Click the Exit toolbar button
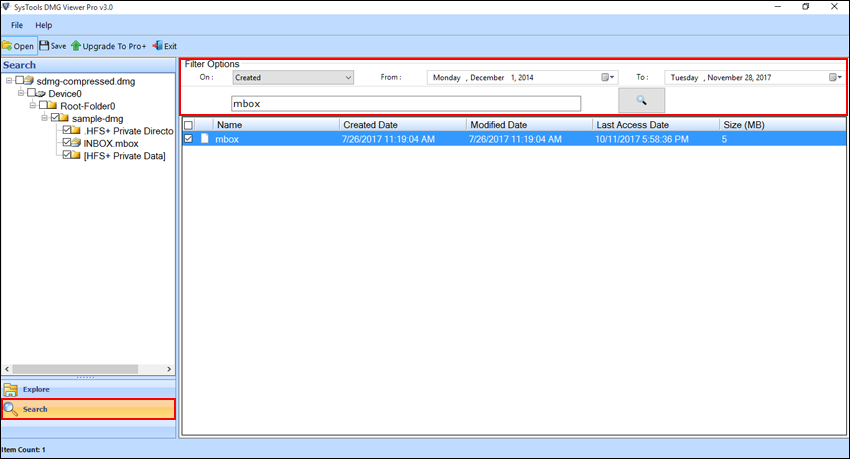 coord(165,46)
